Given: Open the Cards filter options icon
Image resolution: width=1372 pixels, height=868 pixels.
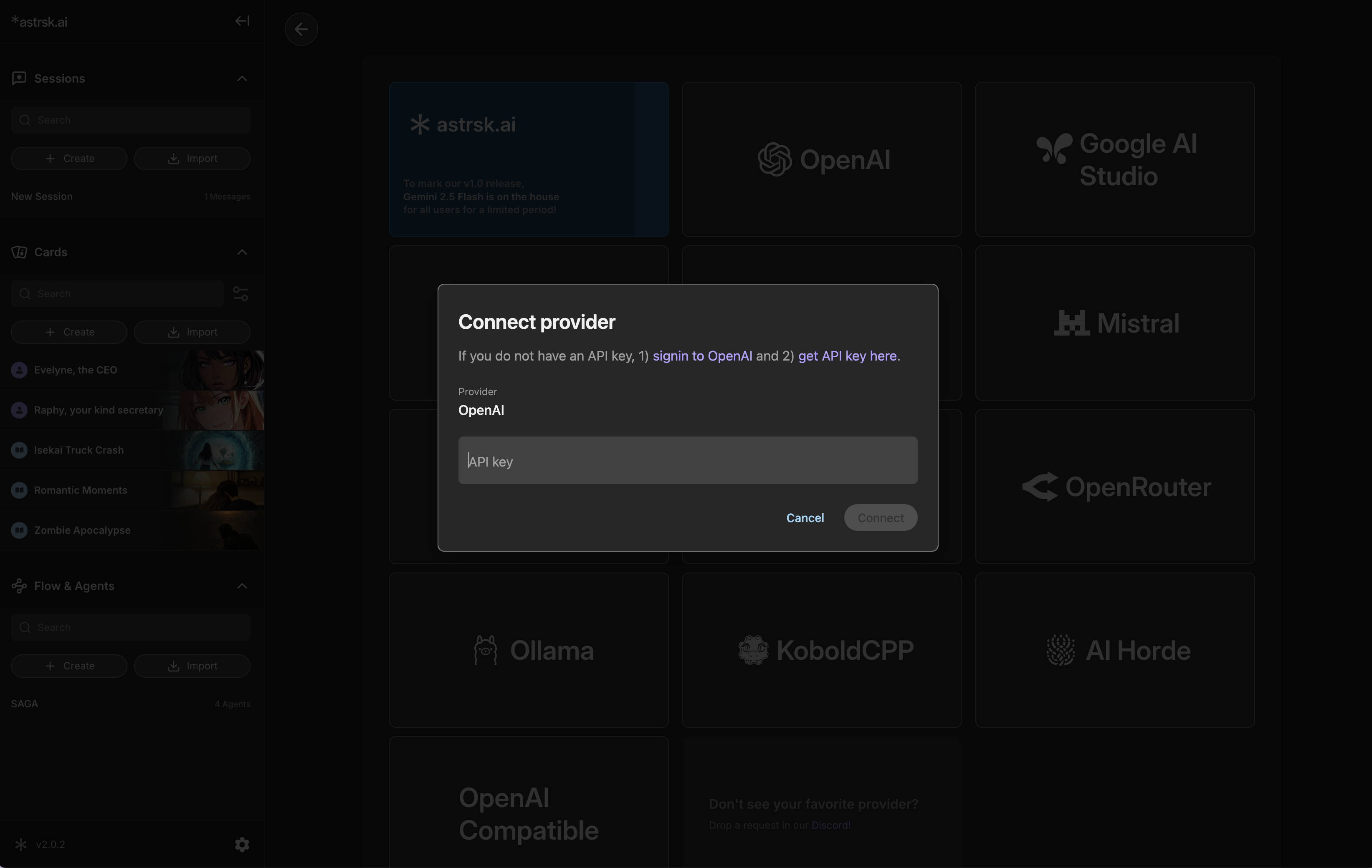Looking at the screenshot, I should 240,293.
